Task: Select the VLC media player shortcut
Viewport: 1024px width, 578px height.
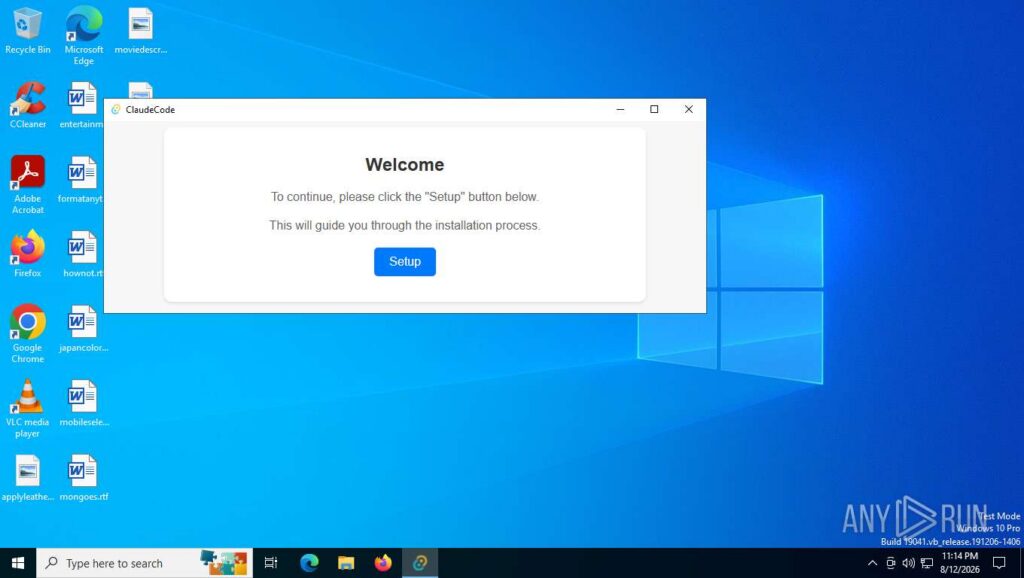Action: coord(27,408)
